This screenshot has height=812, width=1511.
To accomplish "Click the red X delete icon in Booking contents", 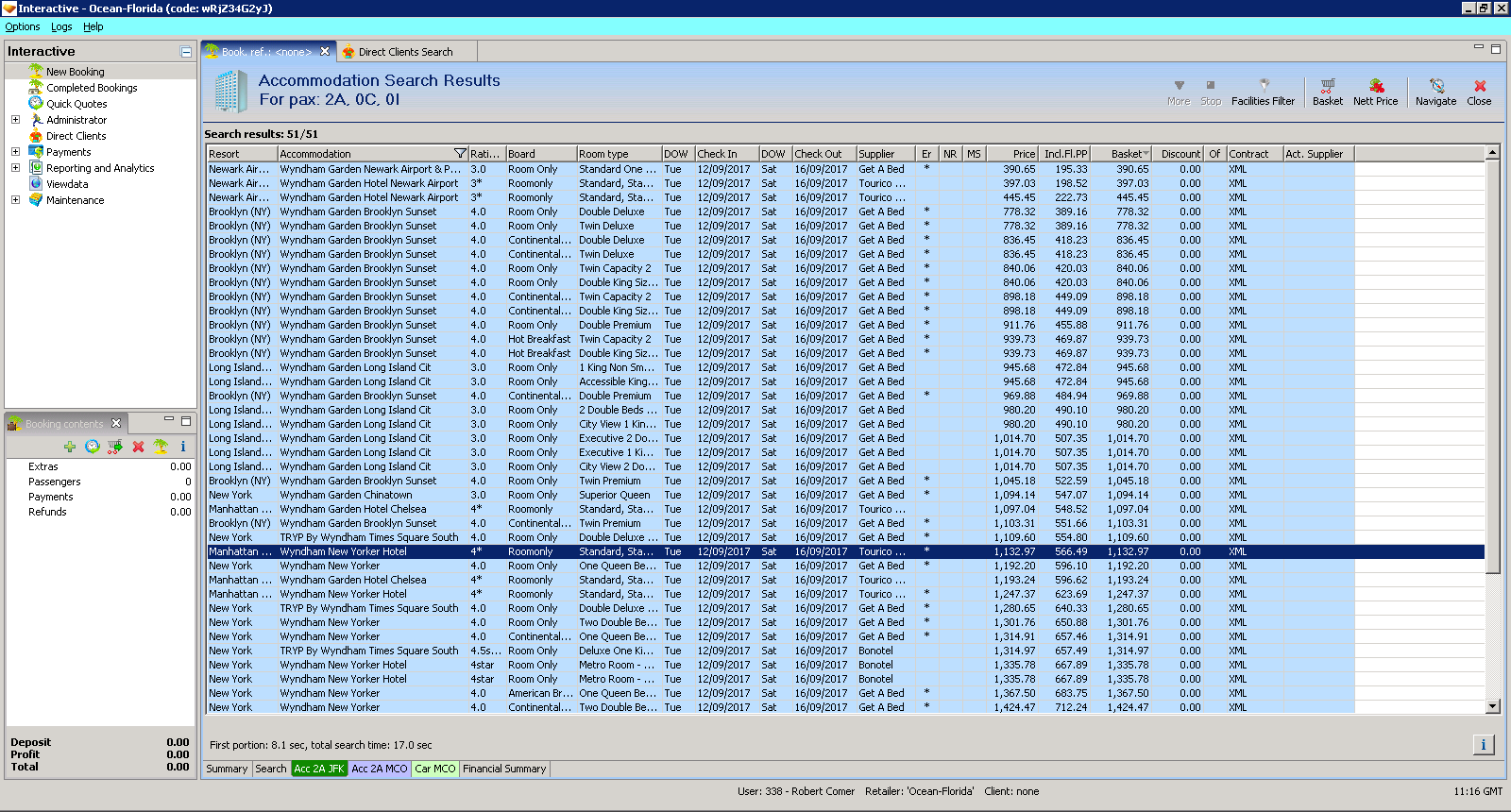I will (x=138, y=447).
